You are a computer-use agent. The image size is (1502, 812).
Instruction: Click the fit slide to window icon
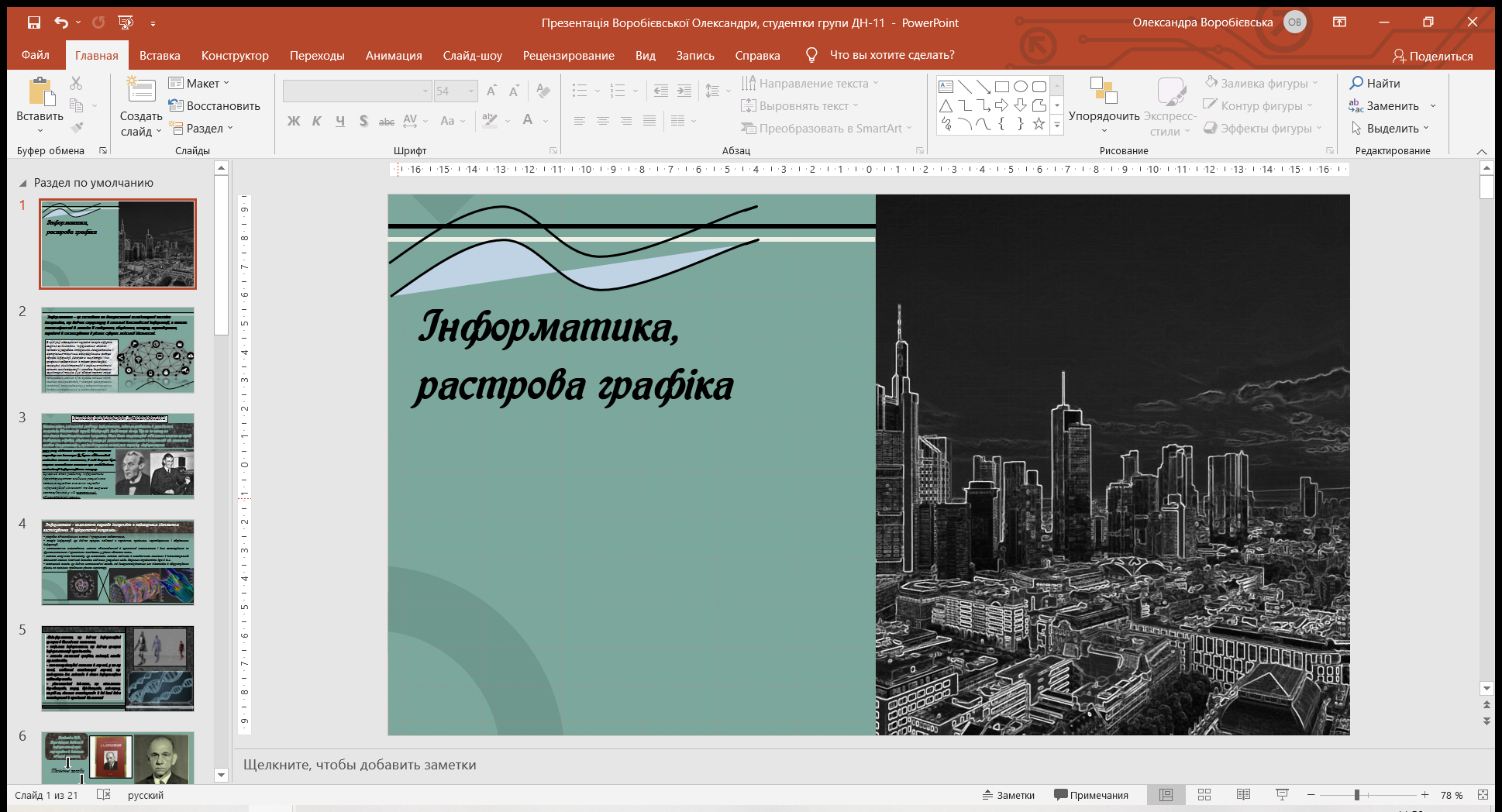point(1483,795)
